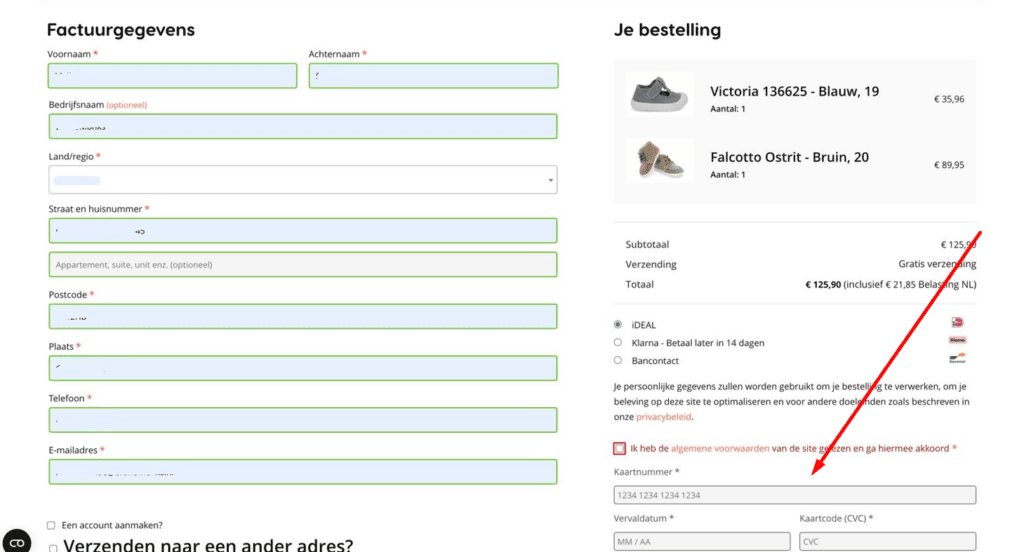Select Klarna pay later option
The image size is (1024, 552).
[618, 342]
